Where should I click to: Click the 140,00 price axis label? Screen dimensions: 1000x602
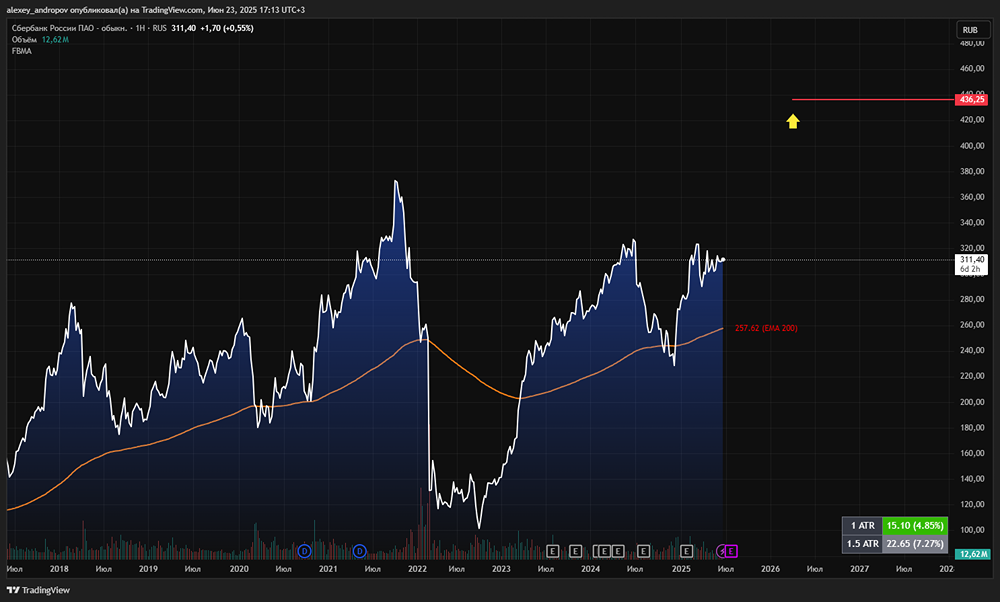point(972,479)
